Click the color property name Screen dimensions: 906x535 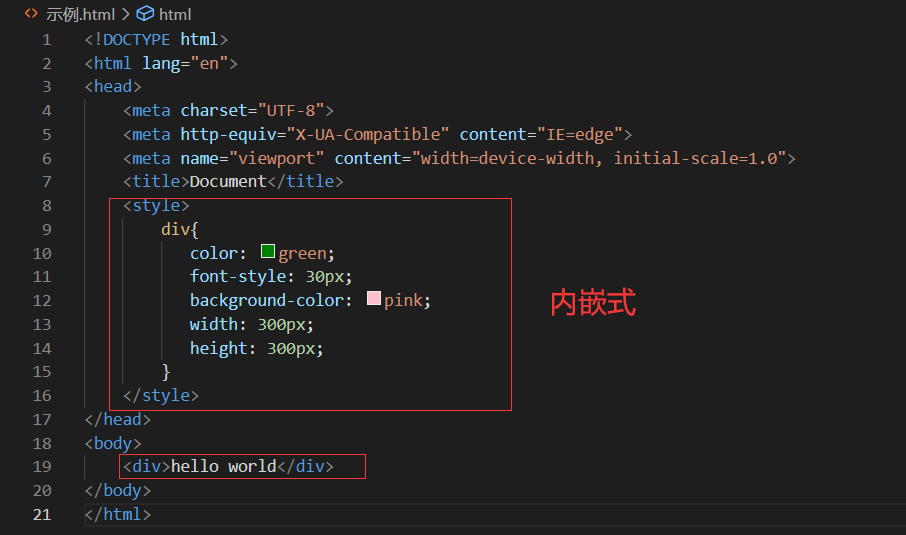214,253
